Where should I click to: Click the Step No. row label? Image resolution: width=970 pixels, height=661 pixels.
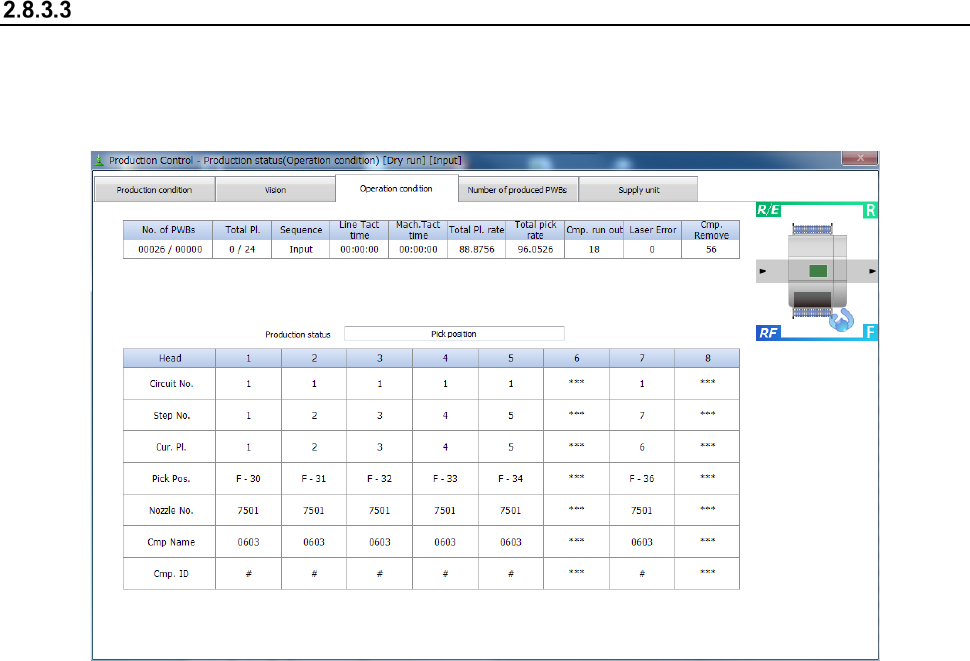coord(171,416)
